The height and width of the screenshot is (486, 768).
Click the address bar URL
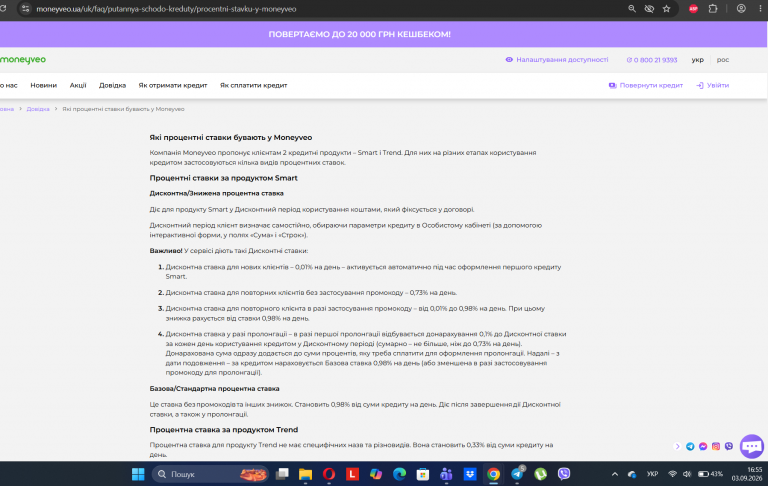[x=166, y=9]
